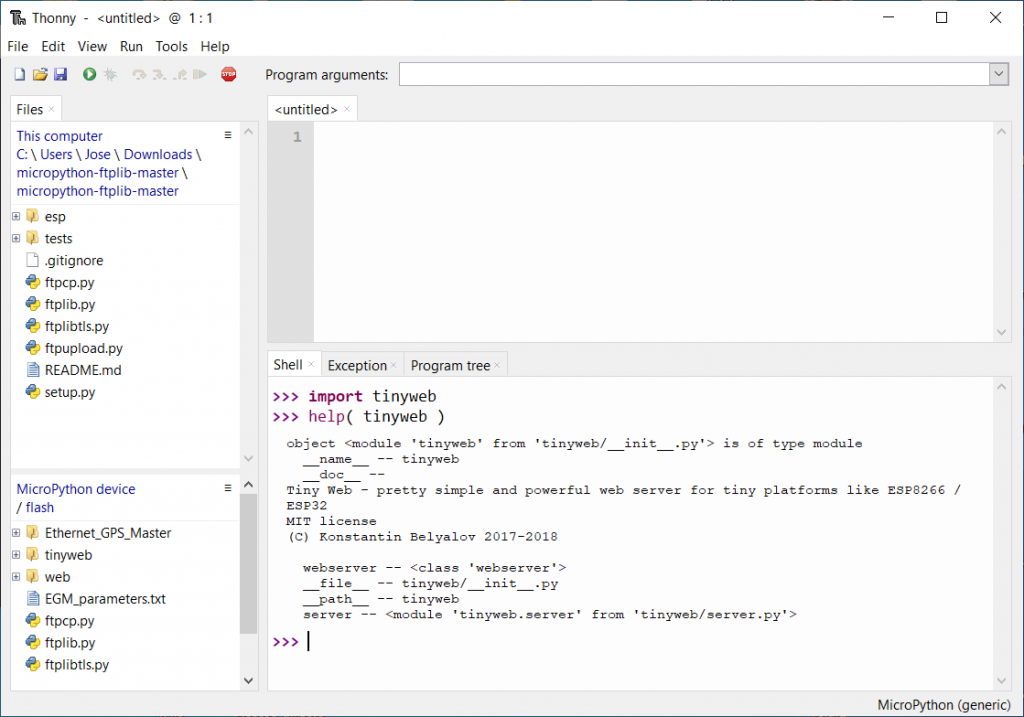Open the Tools menu
This screenshot has width=1024, height=717.
tap(171, 46)
